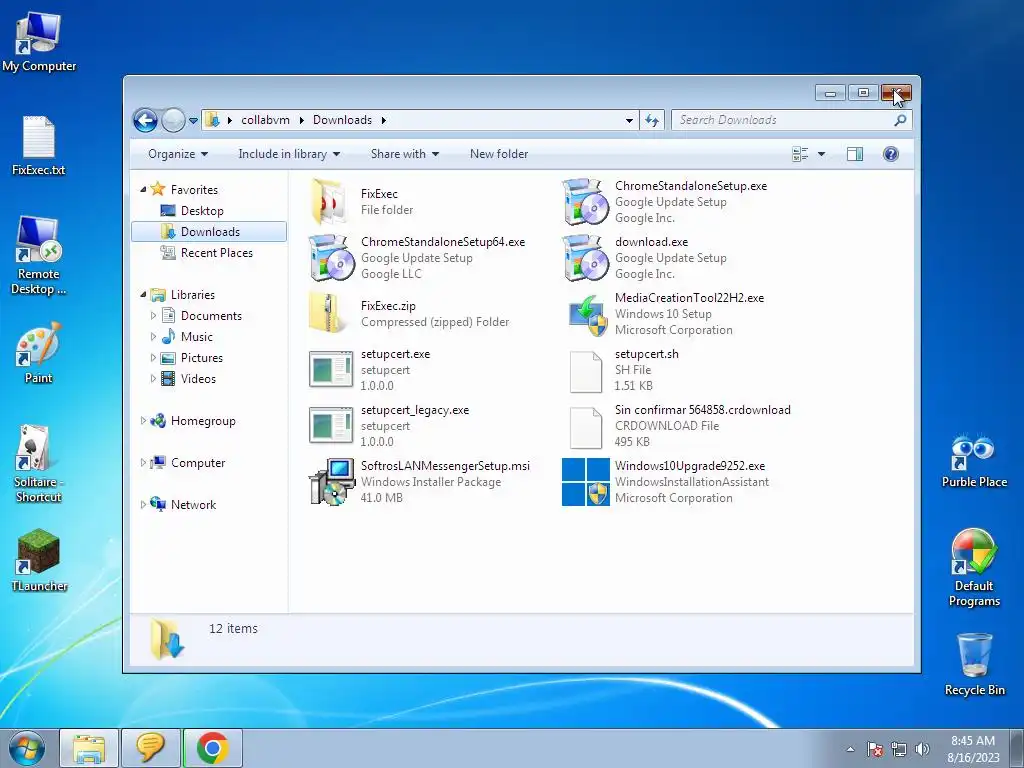This screenshot has height=768, width=1024.
Task: Expand the Computer node arrow
Action: (144, 462)
